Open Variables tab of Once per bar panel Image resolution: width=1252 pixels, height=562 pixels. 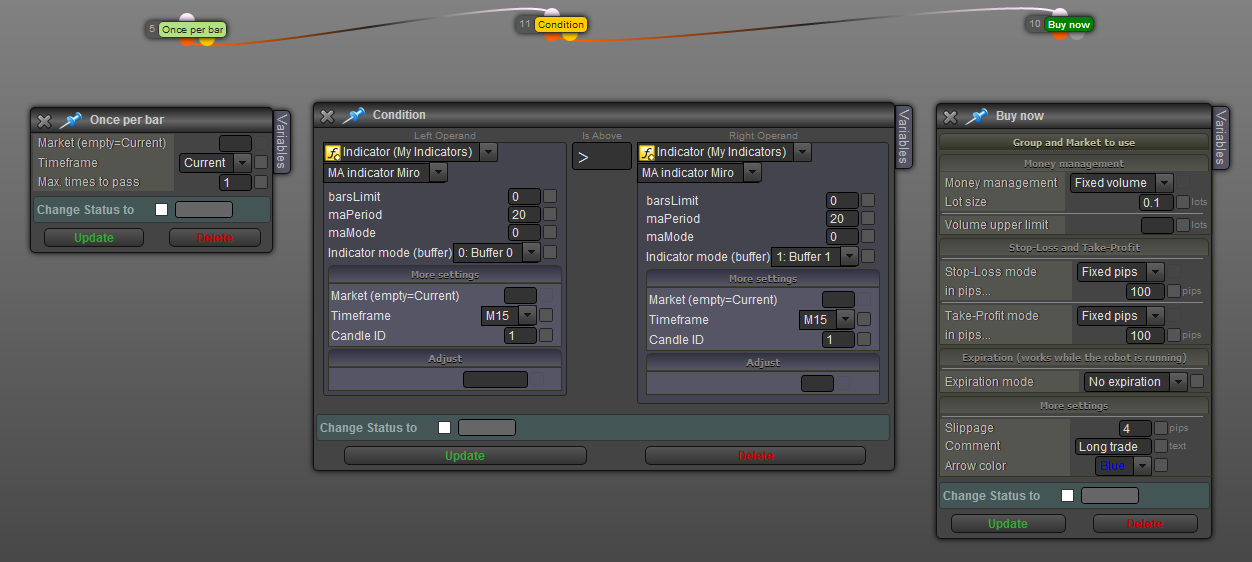pyautogui.click(x=282, y=142)
